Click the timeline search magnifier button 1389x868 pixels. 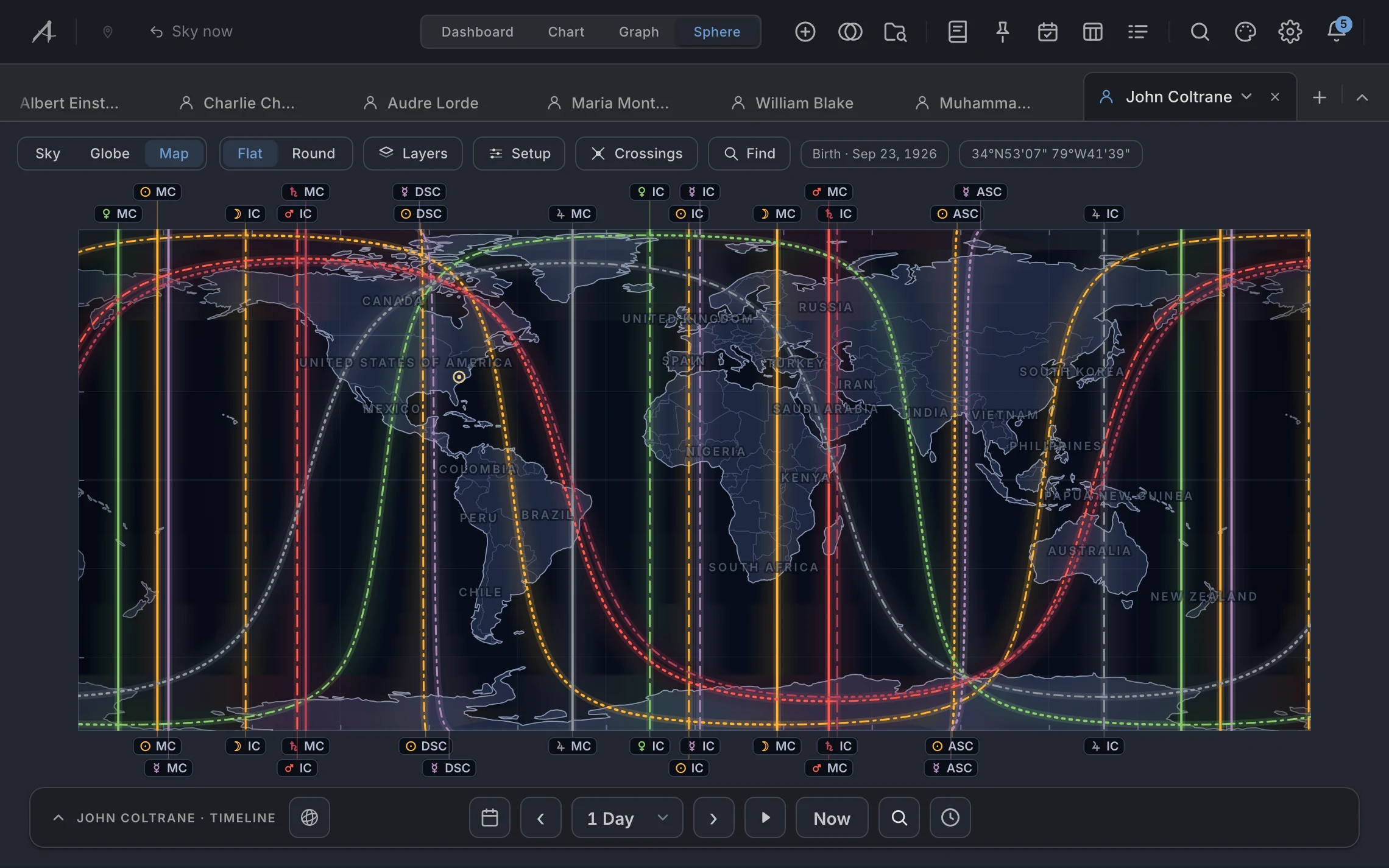899,817
